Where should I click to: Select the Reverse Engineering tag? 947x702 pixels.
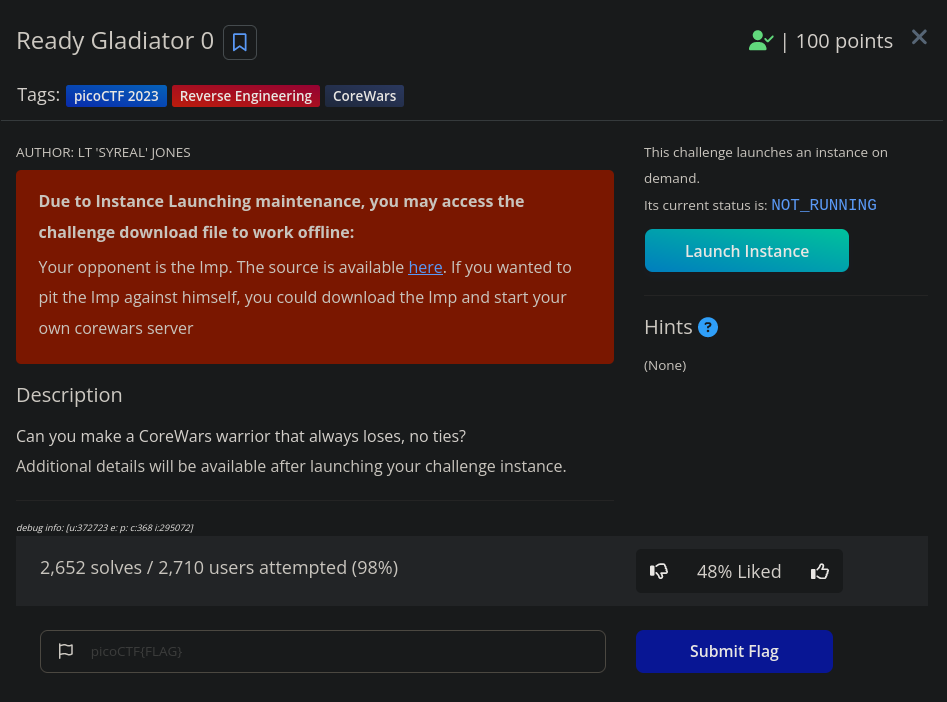(246, 96)
